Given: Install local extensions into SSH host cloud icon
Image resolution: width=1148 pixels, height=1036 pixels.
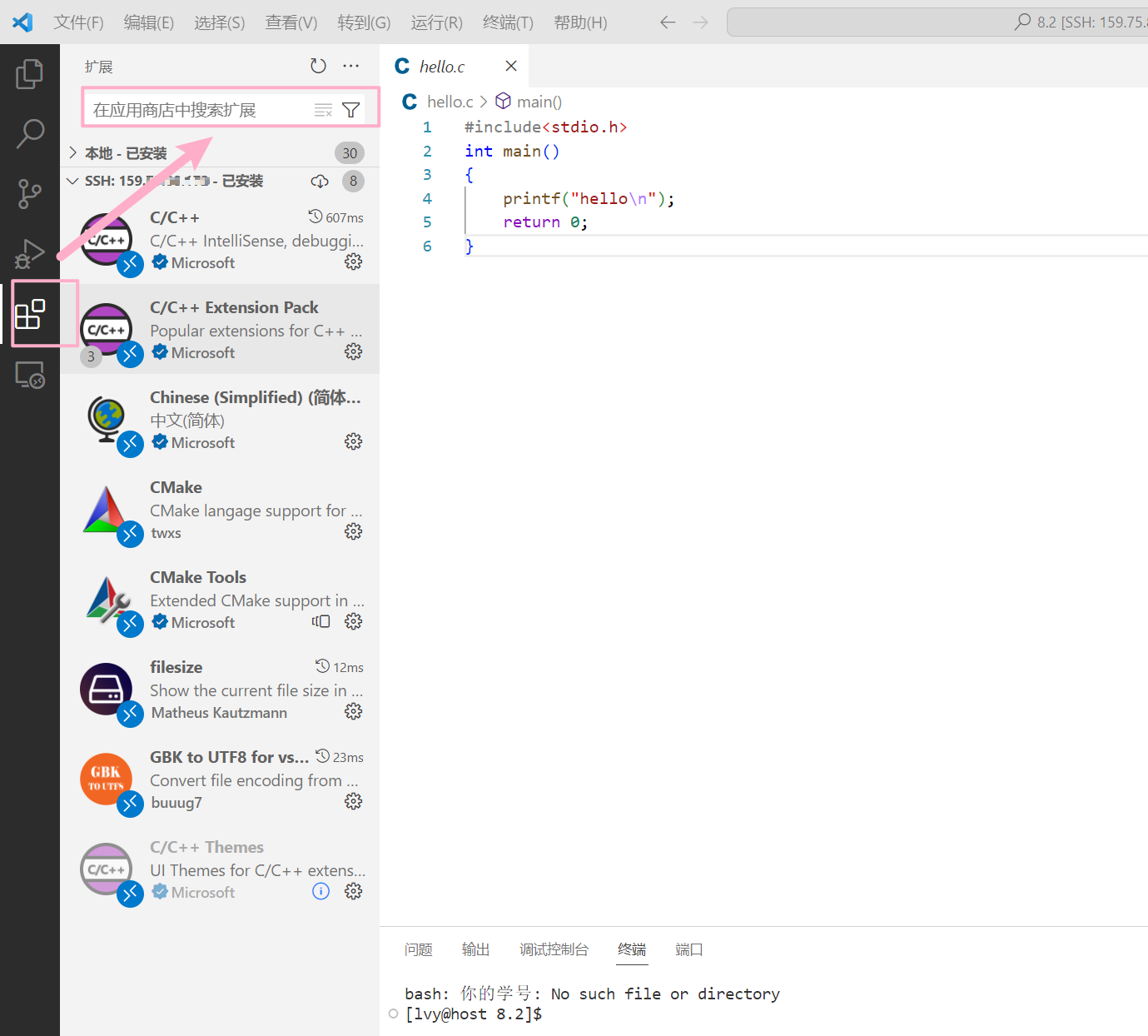Looking at the screenshot, I should point(320,181).
